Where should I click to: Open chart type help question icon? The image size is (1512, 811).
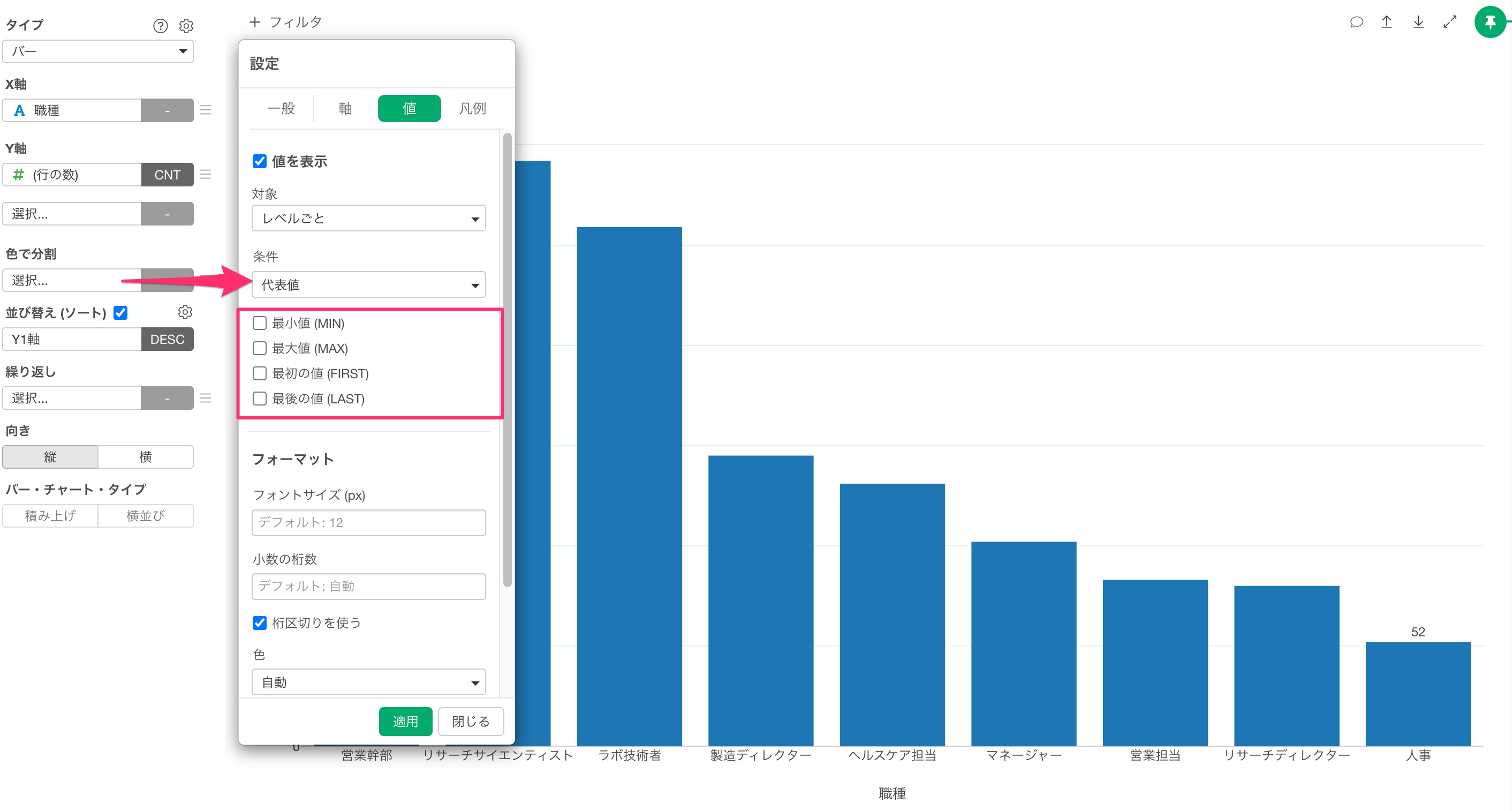coord(160,26)
